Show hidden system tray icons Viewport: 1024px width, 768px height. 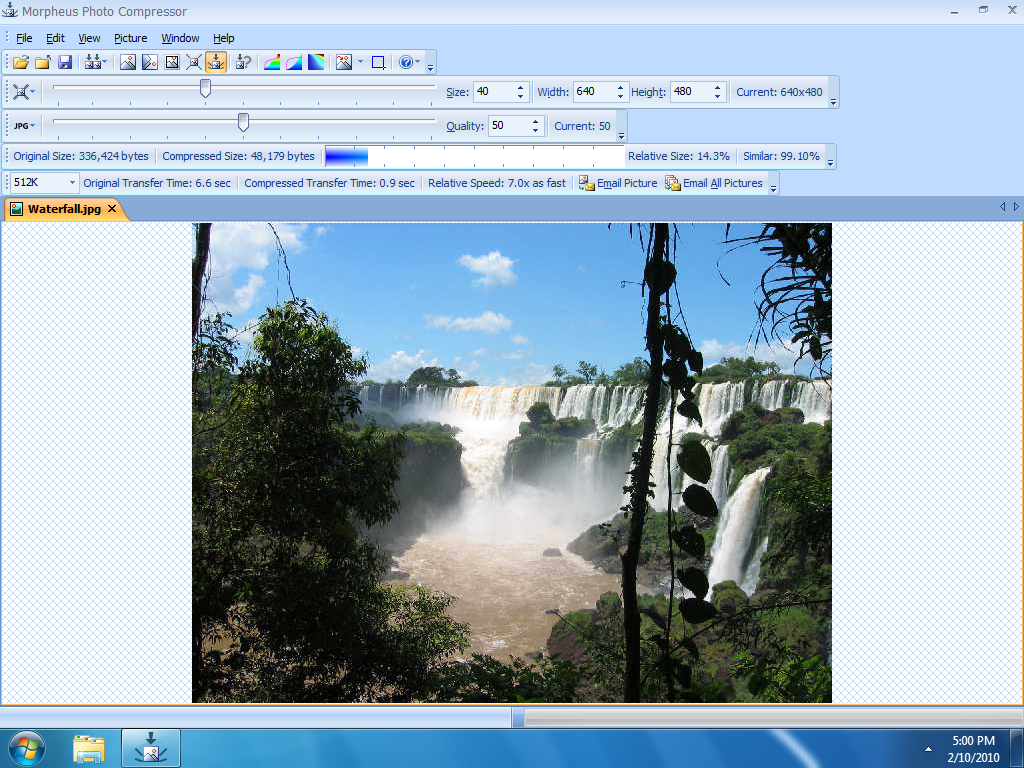pyautogui.click(x=928, y=749)
